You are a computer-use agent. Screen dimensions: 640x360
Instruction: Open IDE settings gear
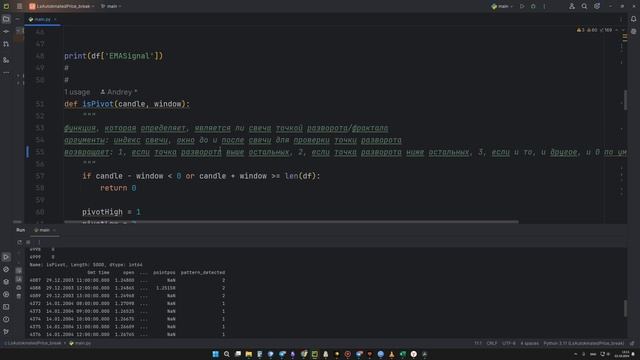(x=597, y=7)
